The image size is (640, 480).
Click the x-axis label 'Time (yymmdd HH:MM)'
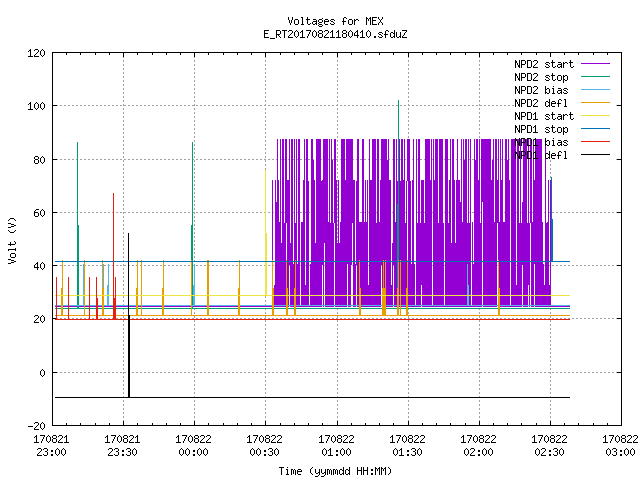[335, 471]
